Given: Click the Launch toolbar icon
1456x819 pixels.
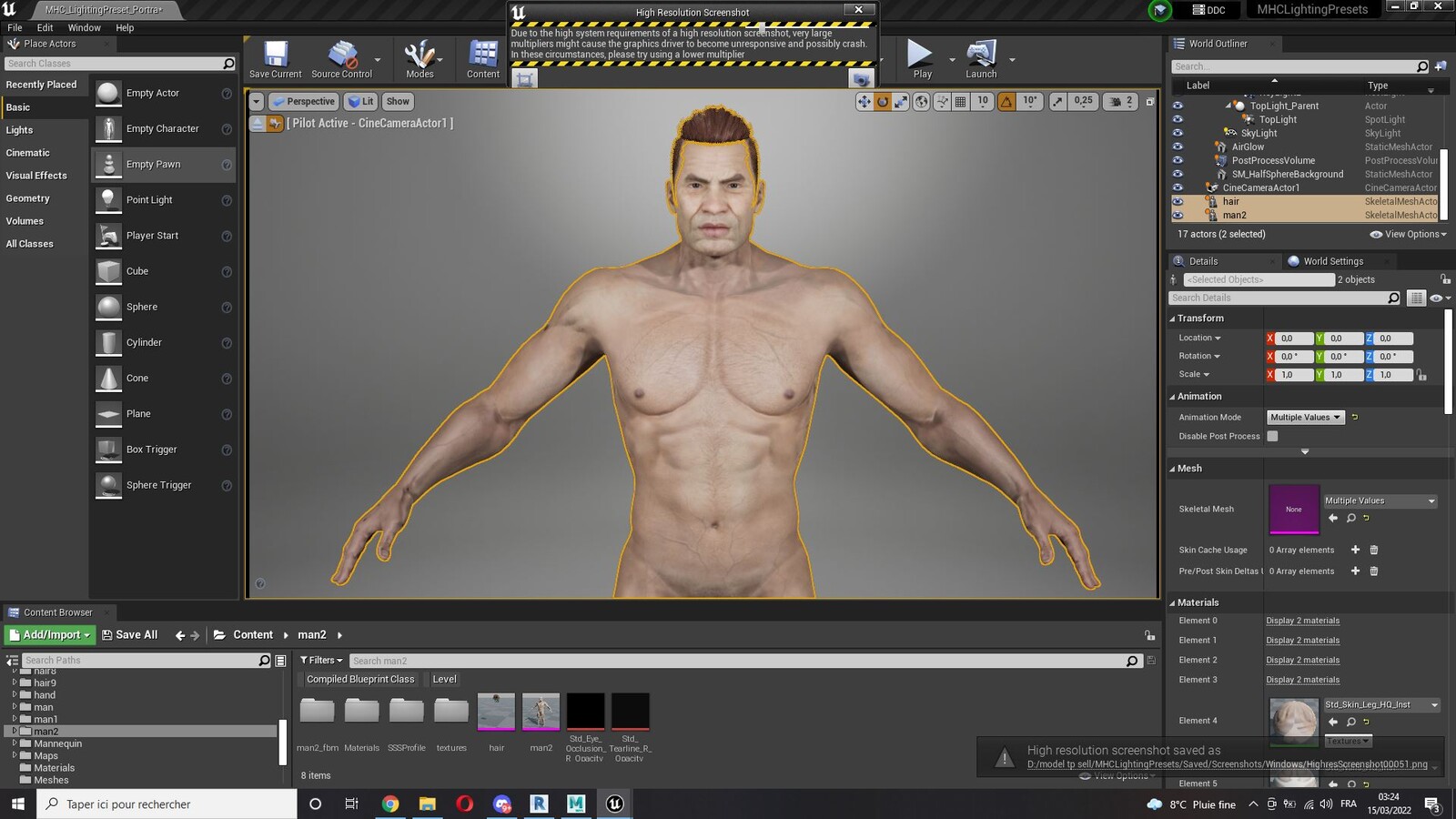Looking at the screenshot, I should pos(981,60).
